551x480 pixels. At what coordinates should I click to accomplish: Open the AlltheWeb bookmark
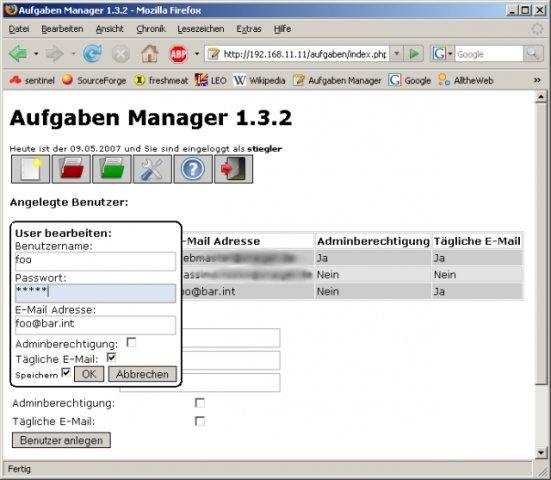pos(466,80)
